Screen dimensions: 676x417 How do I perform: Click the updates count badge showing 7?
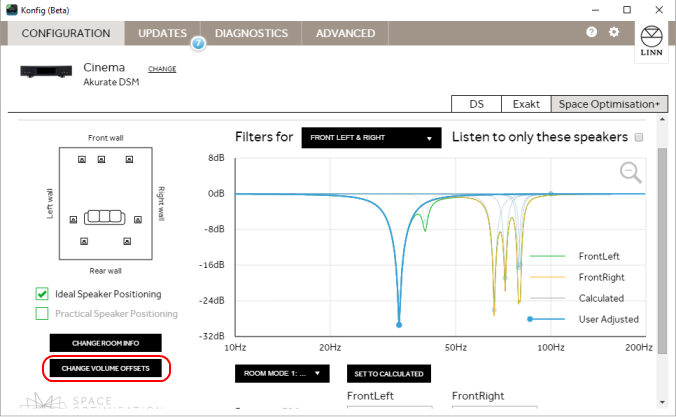[x=198, y=43]
